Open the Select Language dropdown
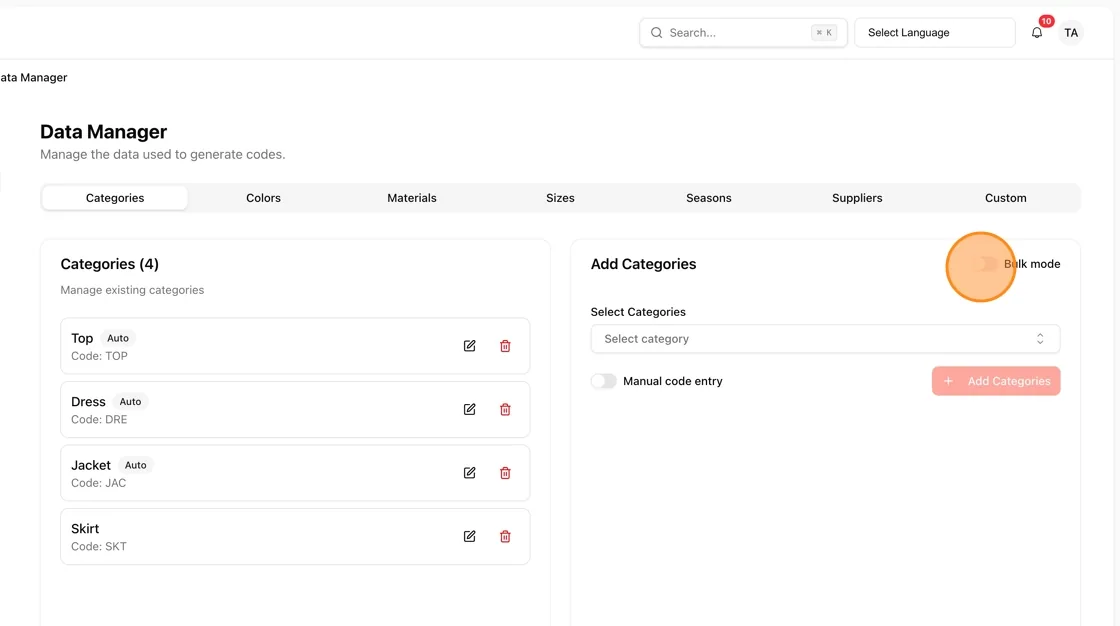Screen dimensions: 1120x626 (x=934, y=33)
